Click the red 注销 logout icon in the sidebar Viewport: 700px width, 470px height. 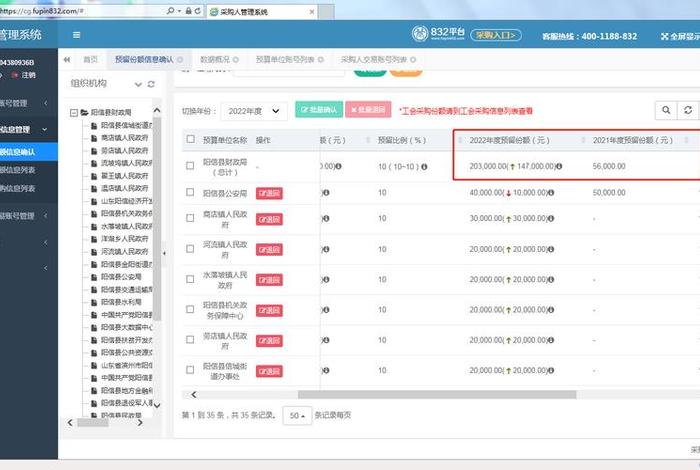tap(15, 75)
